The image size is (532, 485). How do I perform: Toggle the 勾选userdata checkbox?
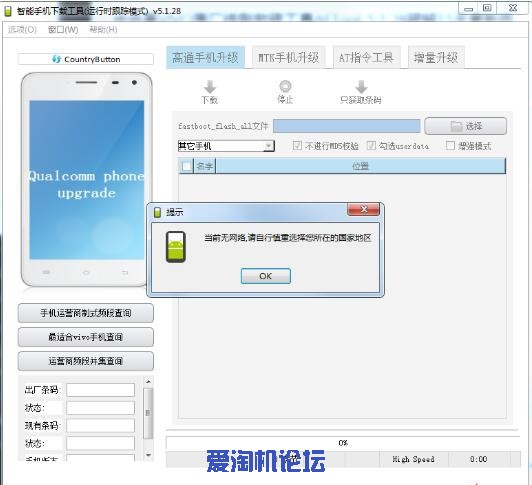(x=371, y=146)
